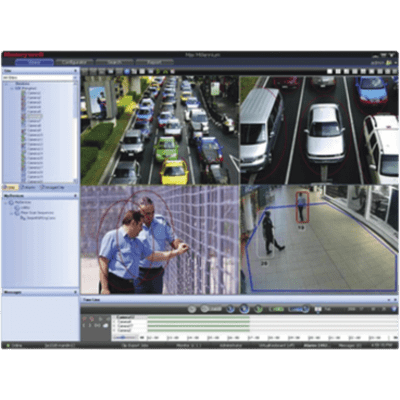Click the large blue play button
Screen dimensions: 400x400
click(x=244, y=309)
